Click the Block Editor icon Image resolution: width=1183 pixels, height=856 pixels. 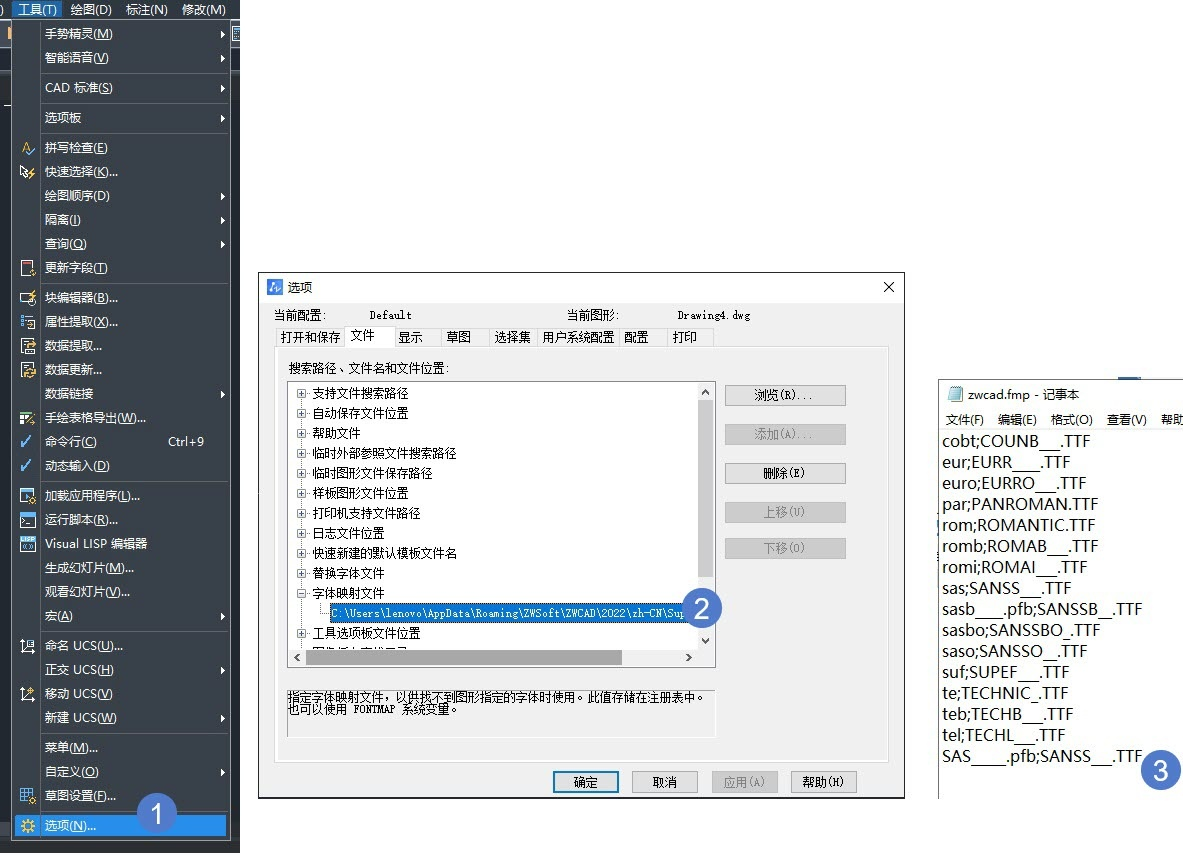click(x=27, y=298)
